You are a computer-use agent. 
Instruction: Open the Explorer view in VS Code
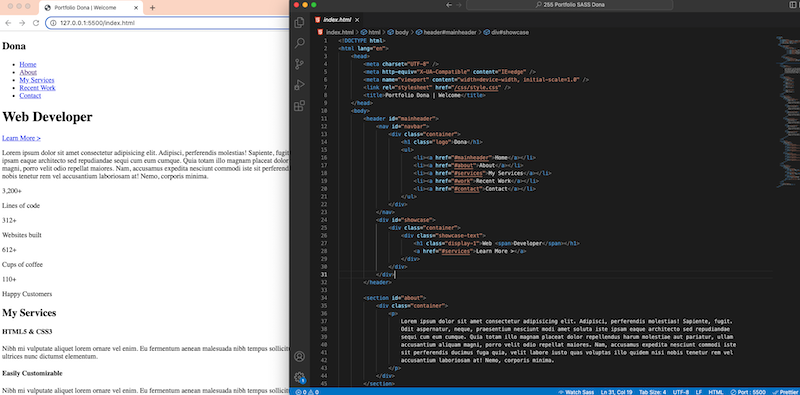coord(299,22)
